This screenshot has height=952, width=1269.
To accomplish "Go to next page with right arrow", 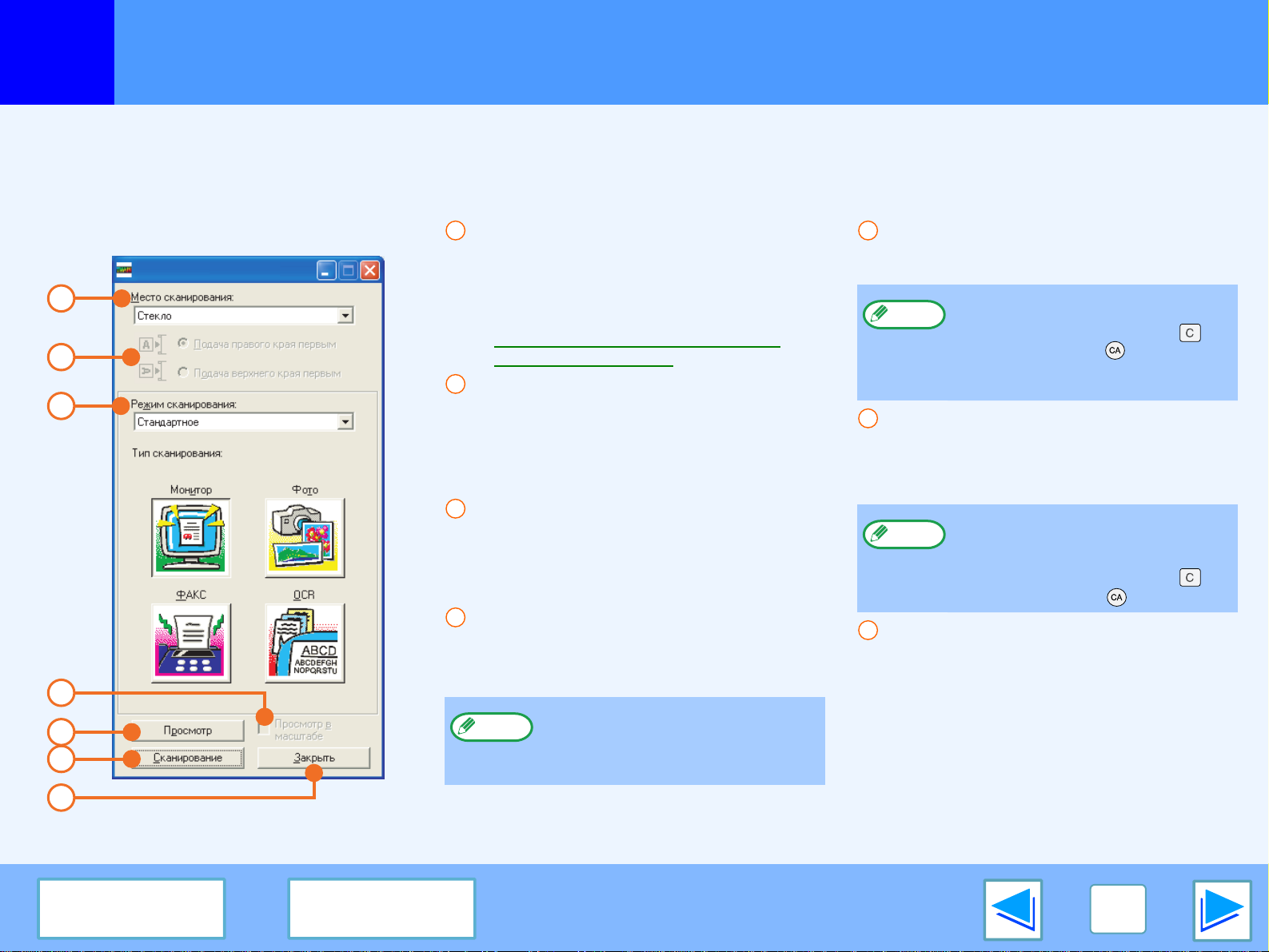I will tap(1221, 910).
